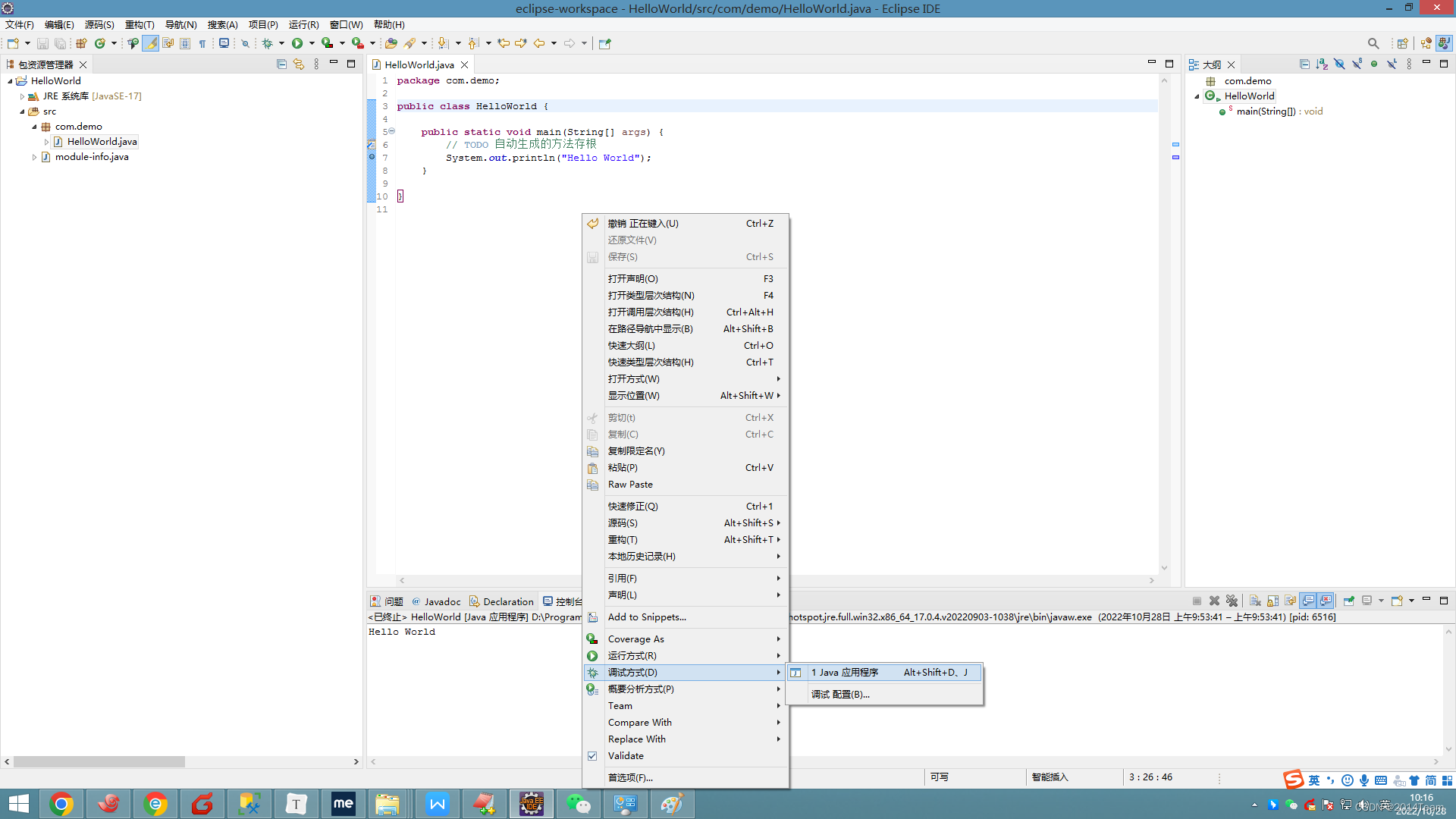Expand the JRE 系统库 tree node
1456x819 pixels.
[22, 96]
